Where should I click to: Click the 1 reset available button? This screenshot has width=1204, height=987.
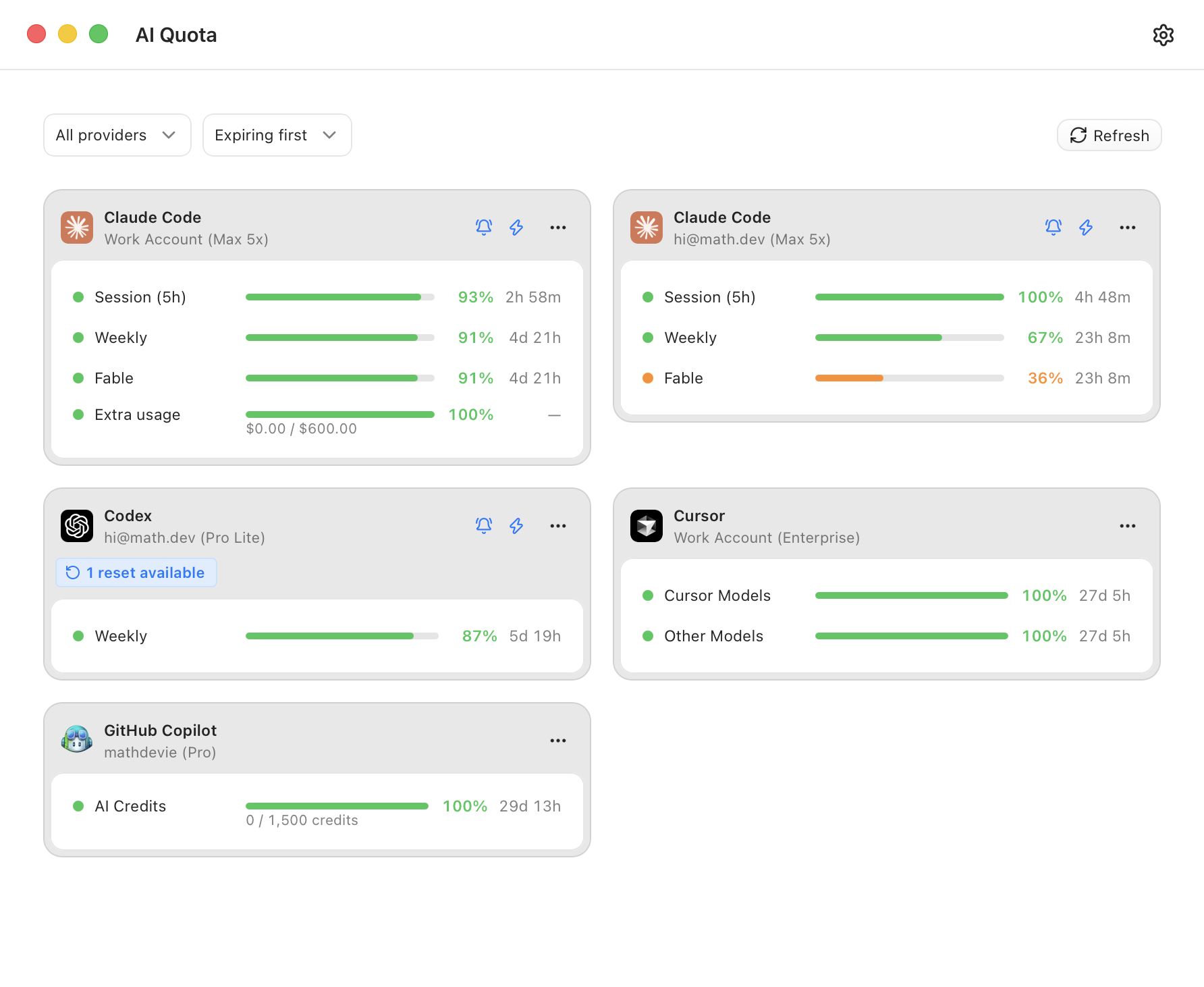136,572
